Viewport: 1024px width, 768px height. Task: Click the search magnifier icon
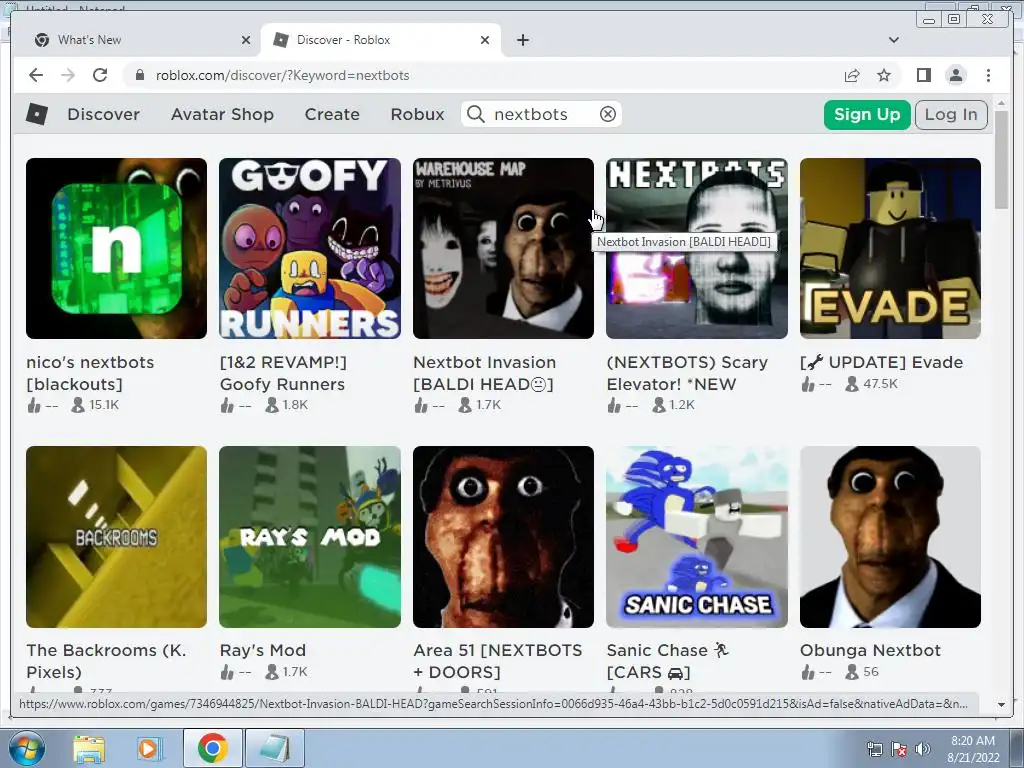pyautogui.click(x=476, y=114)
